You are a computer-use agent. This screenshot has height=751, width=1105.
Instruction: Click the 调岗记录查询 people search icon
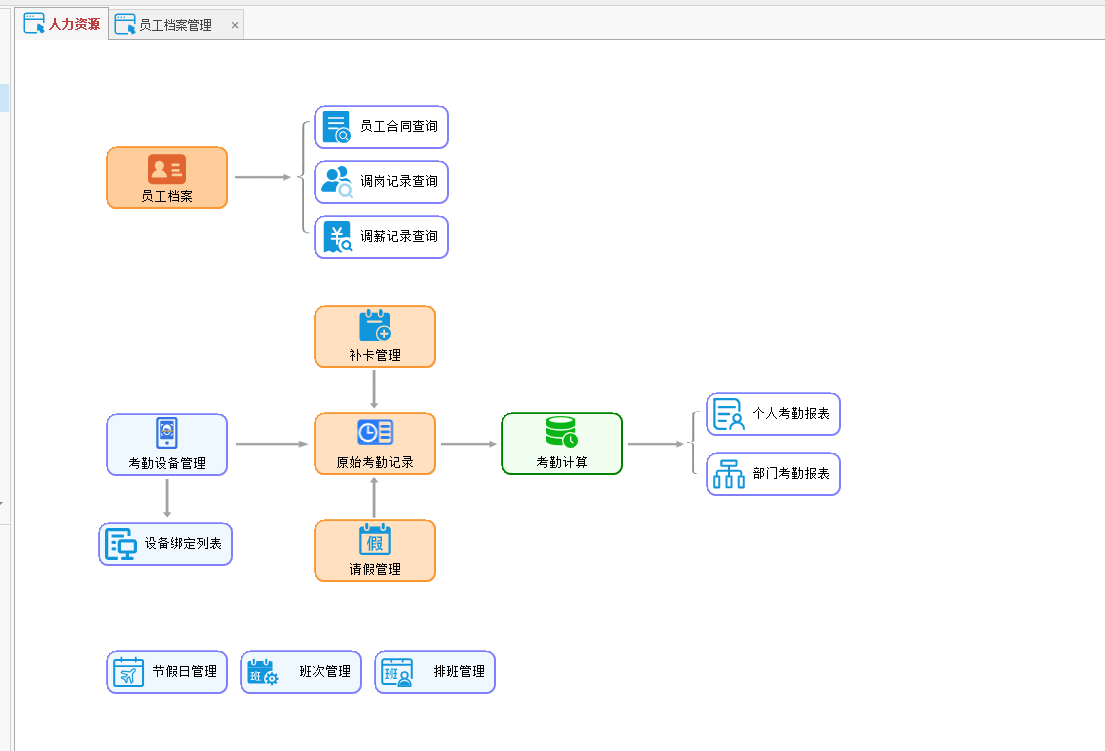point(337,182)
